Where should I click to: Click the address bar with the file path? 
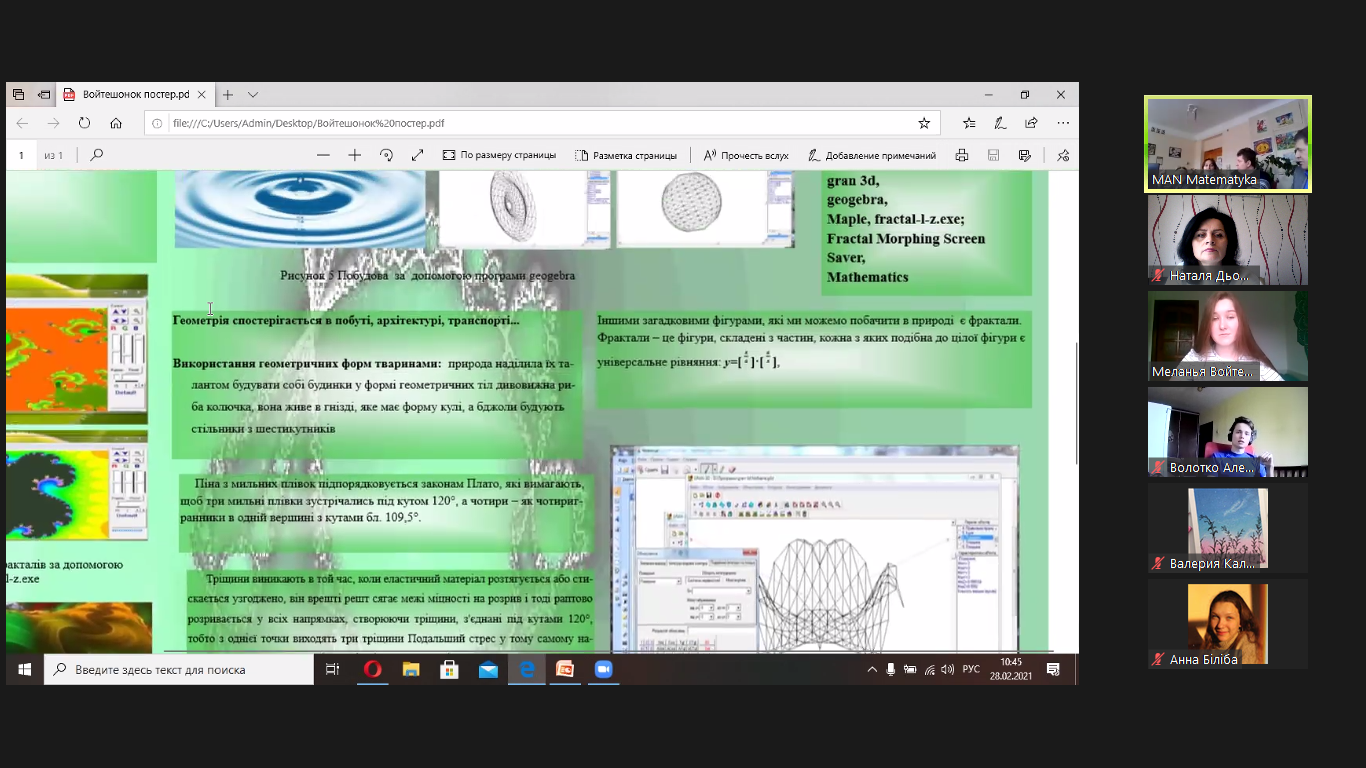click(543, 123)
